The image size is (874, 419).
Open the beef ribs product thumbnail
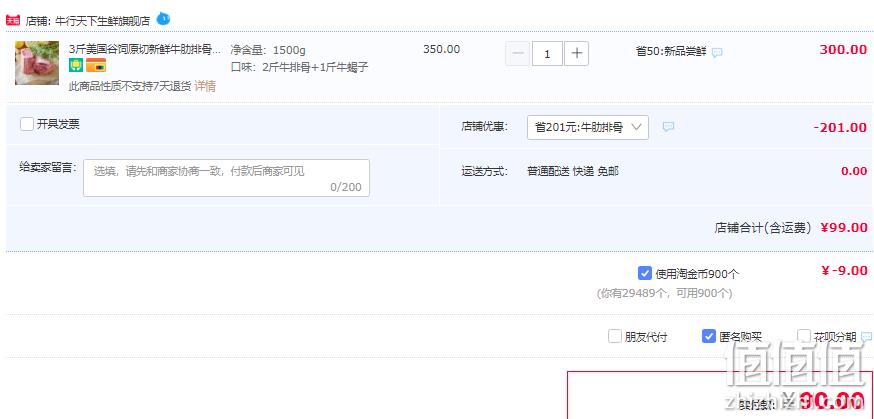click(37, 62)
